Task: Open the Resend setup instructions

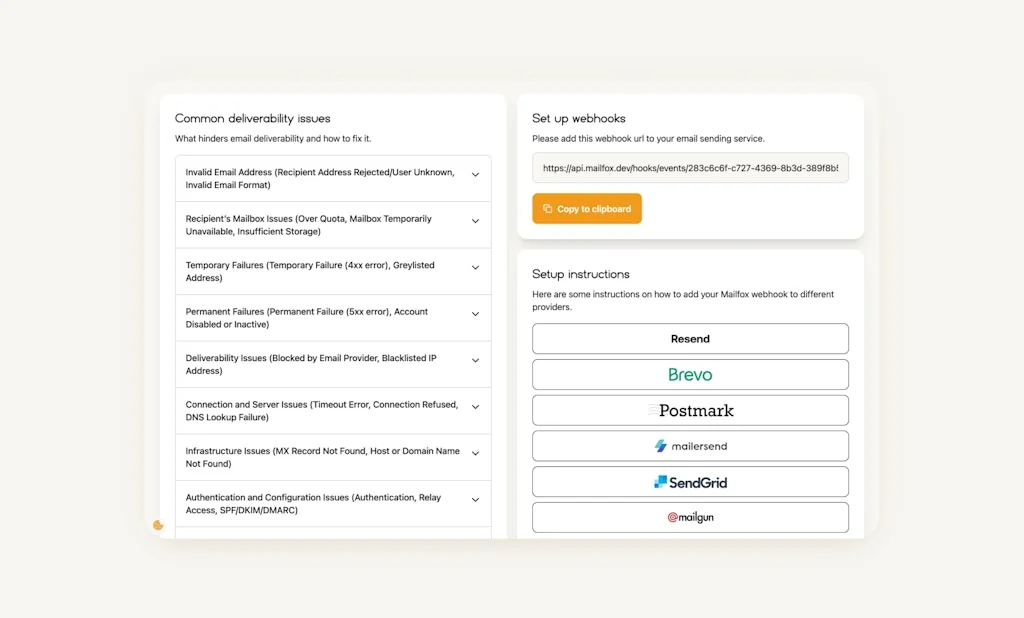Action: (x=689, y=338)
